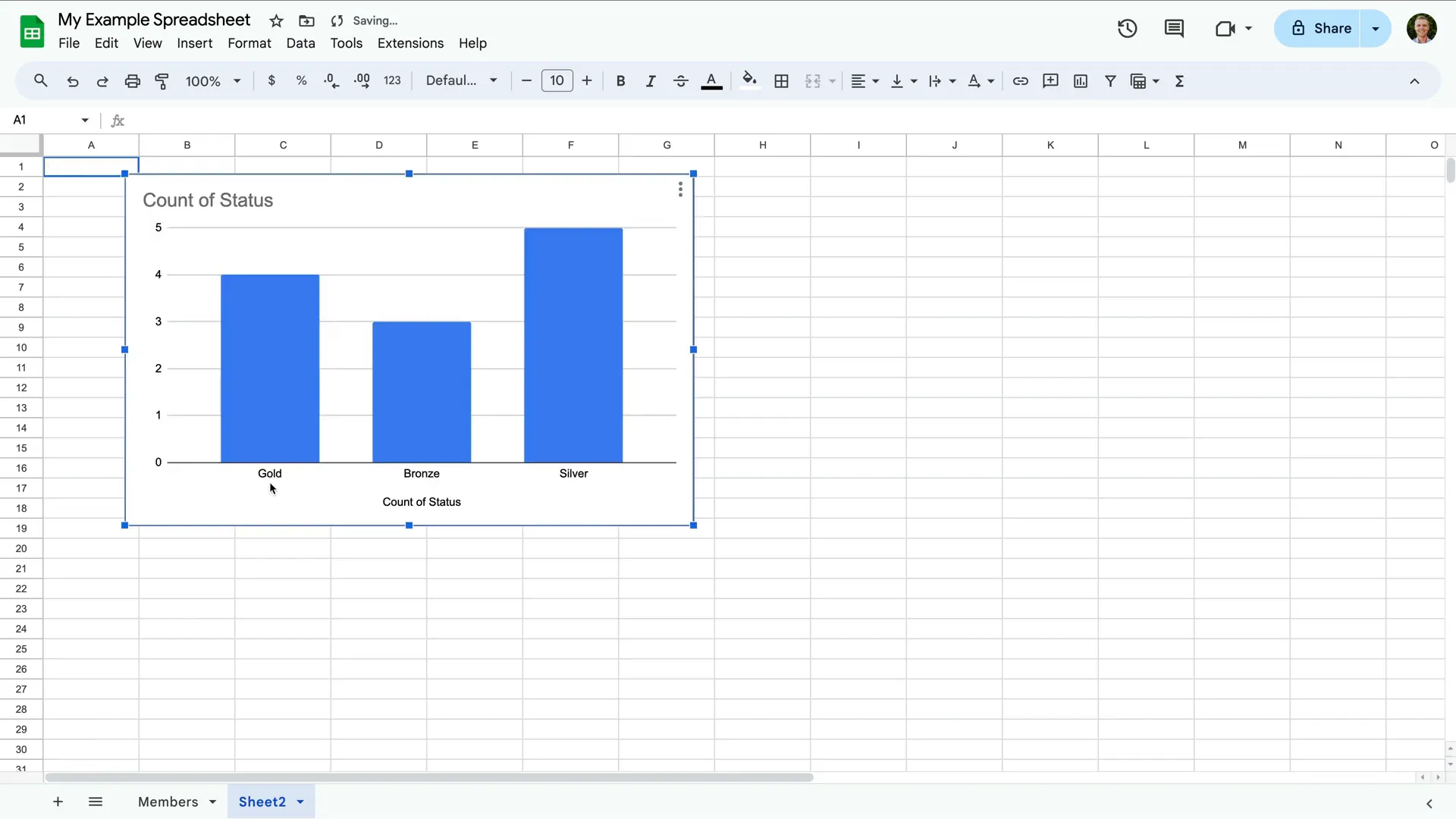Open the Data menu
The image size is (1456, 819).
[301, 43]
